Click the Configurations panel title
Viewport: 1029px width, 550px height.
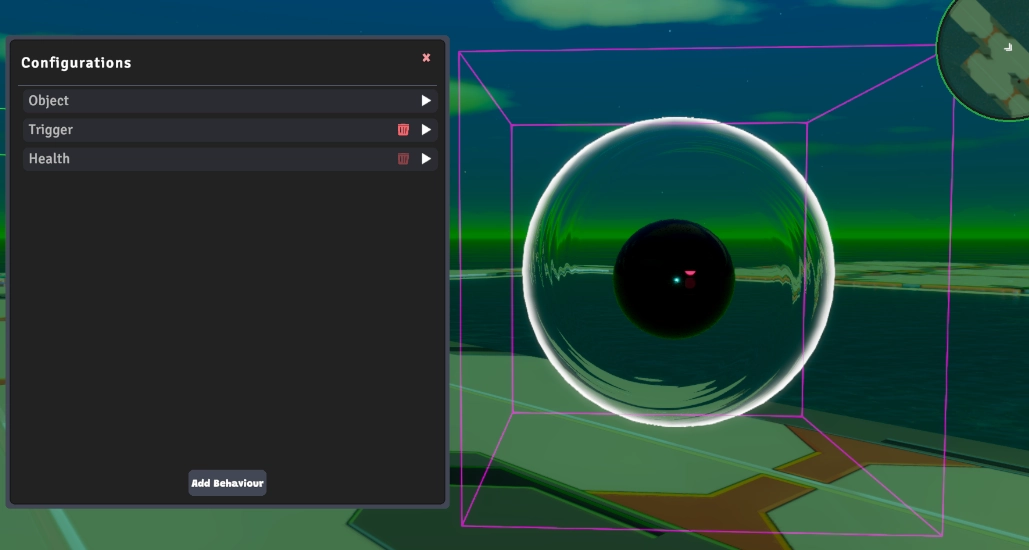[x=76, y=63]
